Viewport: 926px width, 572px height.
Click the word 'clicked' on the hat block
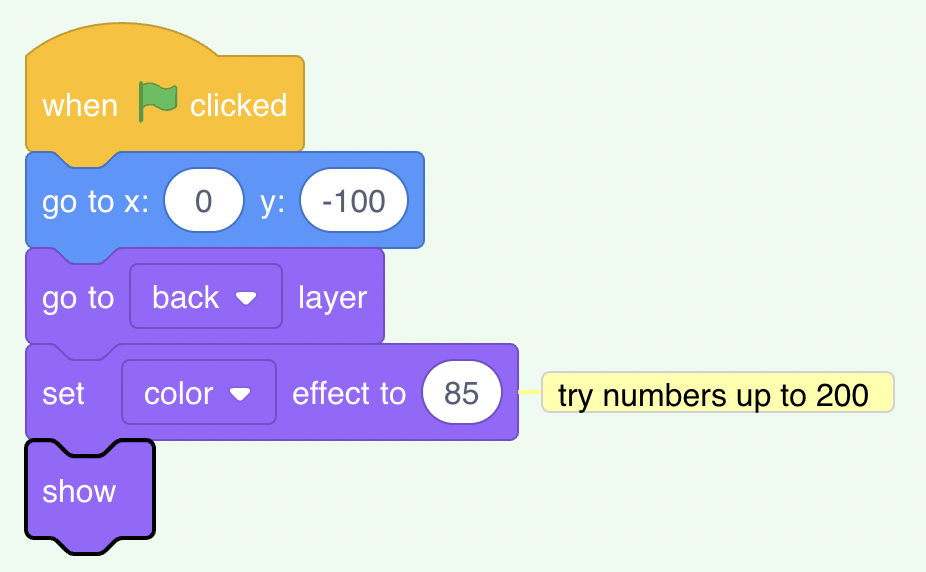239,106
